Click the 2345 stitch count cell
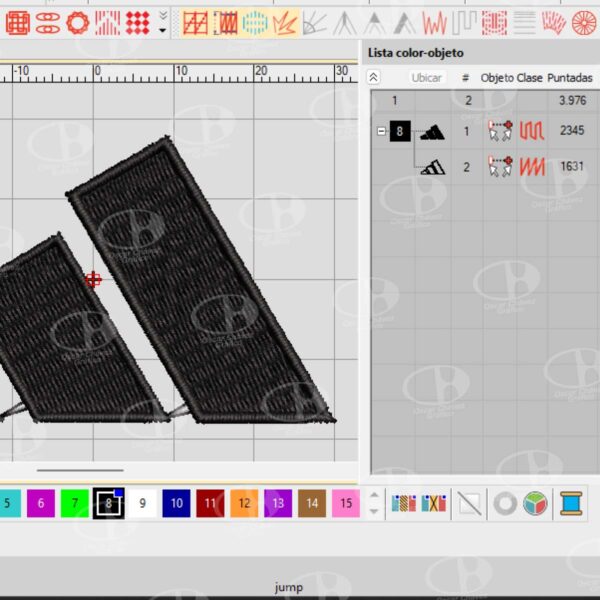The image size is (600, 600). click(x=572, y=130)
